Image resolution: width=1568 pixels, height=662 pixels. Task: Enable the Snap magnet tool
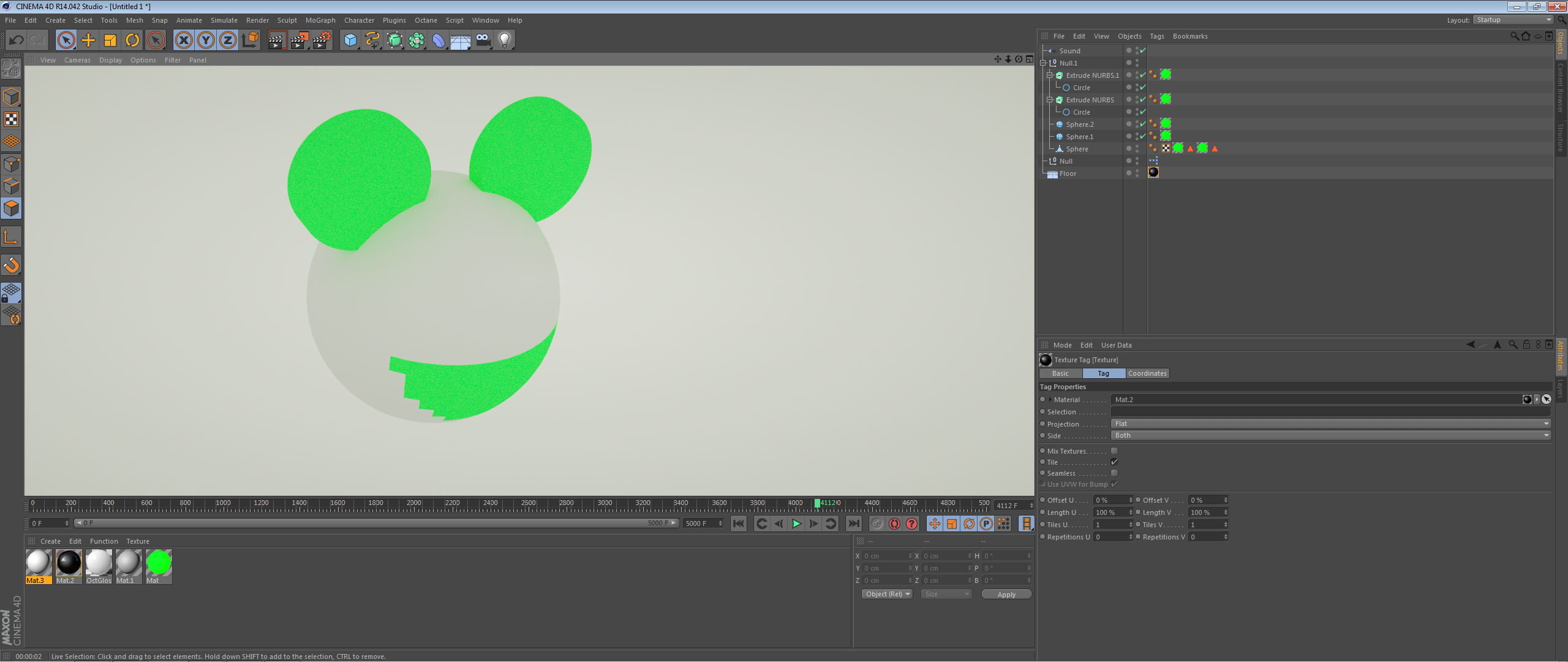pyautogui.click(x=11, y=265)
